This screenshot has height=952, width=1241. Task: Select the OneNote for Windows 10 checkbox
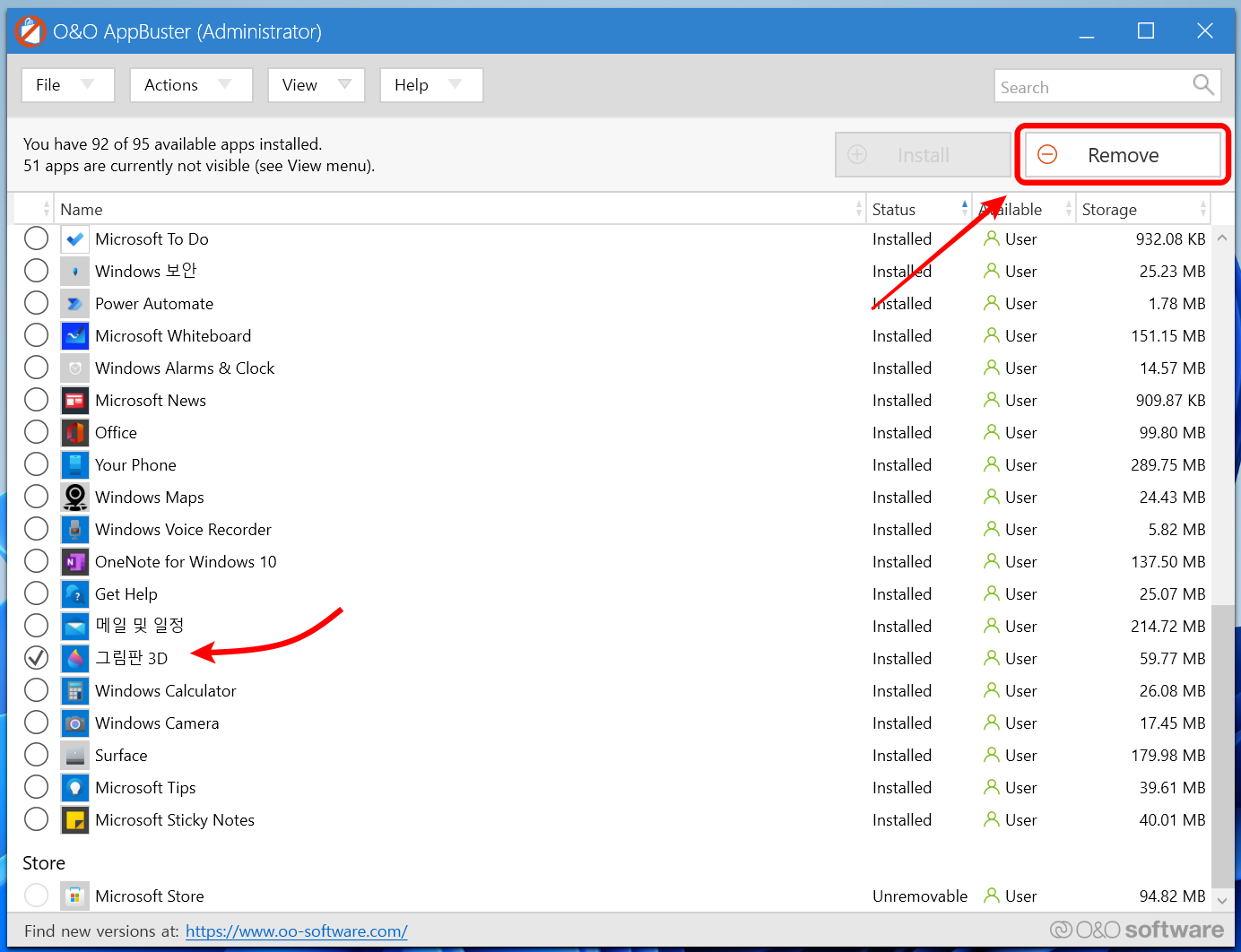tap(37, 561)
